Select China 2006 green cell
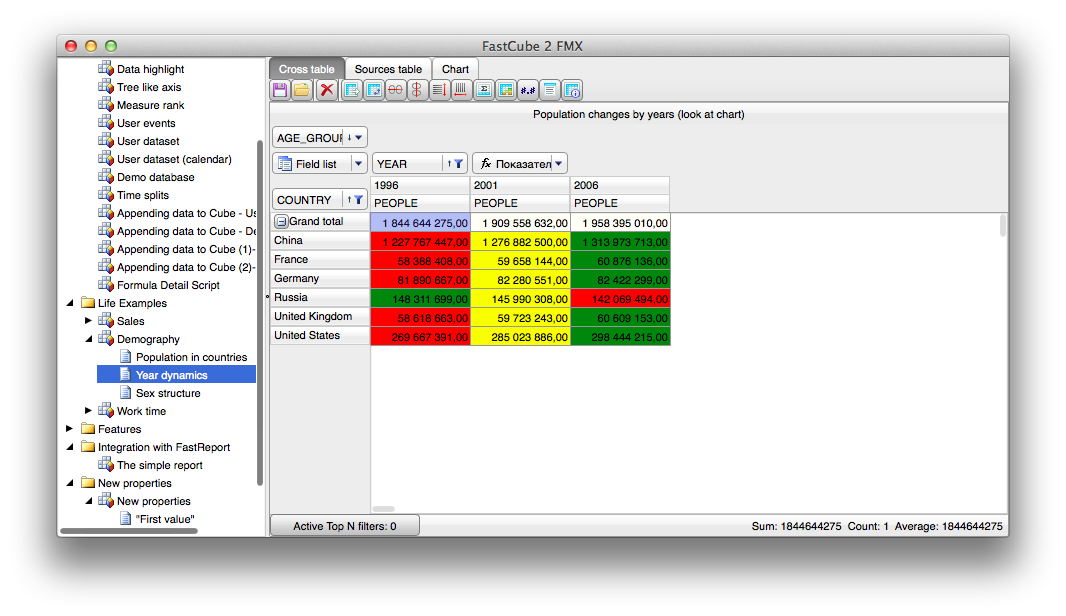The width and height of the screenshot is (1066, 616). (621, 242)
